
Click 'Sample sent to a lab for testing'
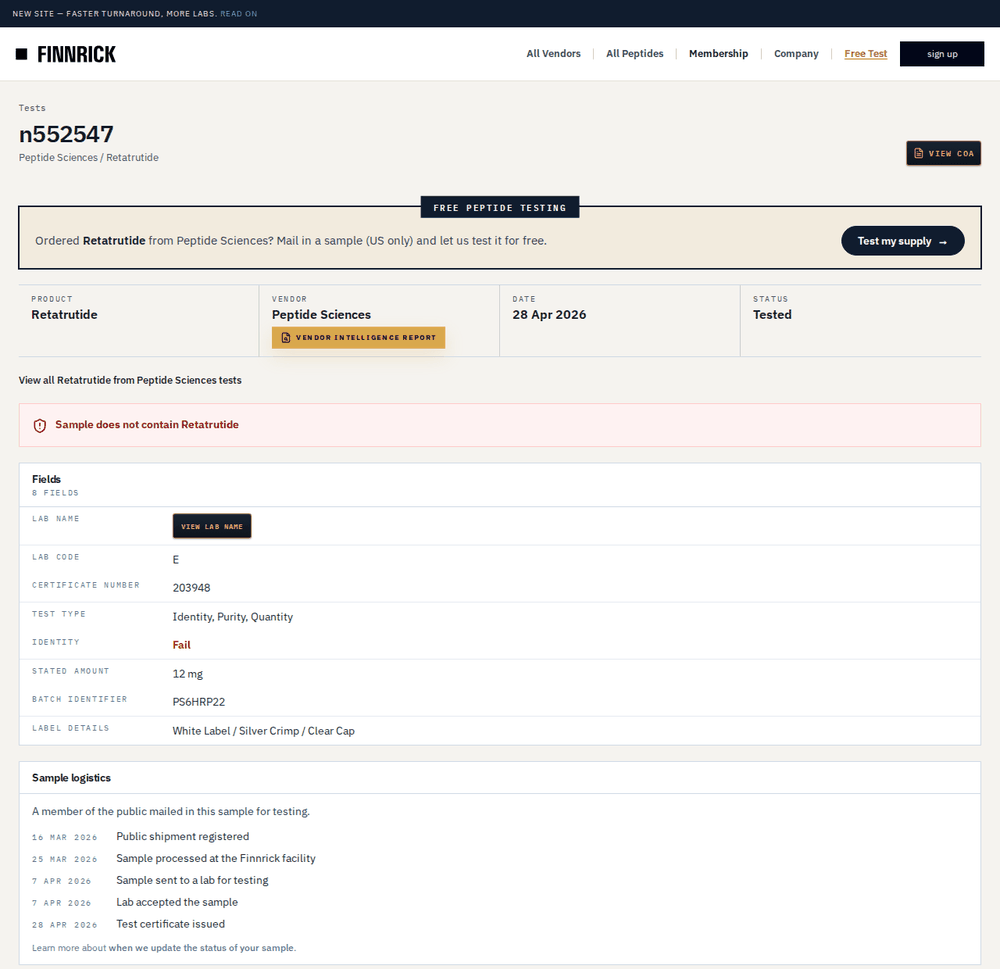pos(192,880)
